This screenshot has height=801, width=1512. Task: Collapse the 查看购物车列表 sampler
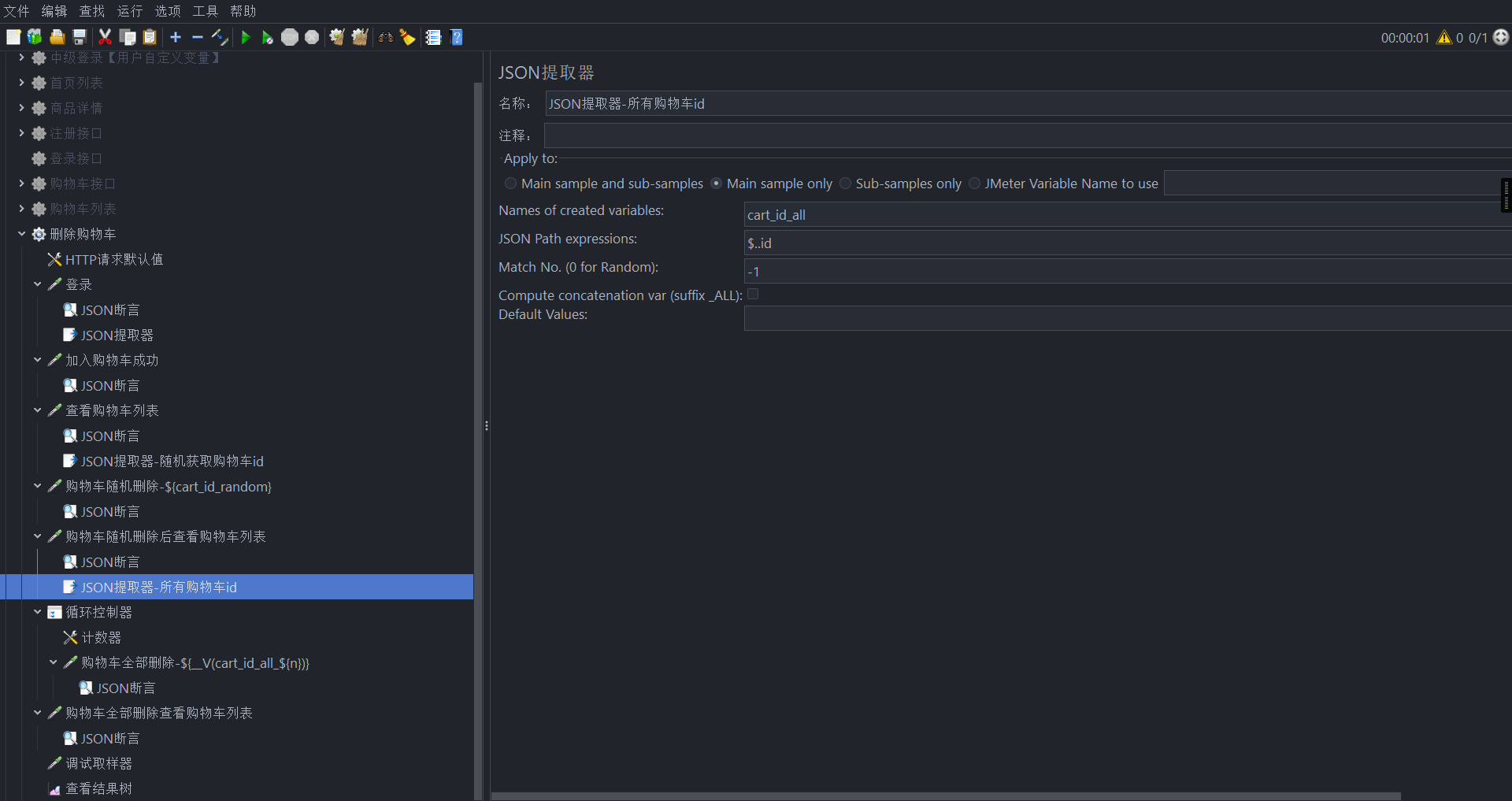pyautogui.click(x=37, y=410)
